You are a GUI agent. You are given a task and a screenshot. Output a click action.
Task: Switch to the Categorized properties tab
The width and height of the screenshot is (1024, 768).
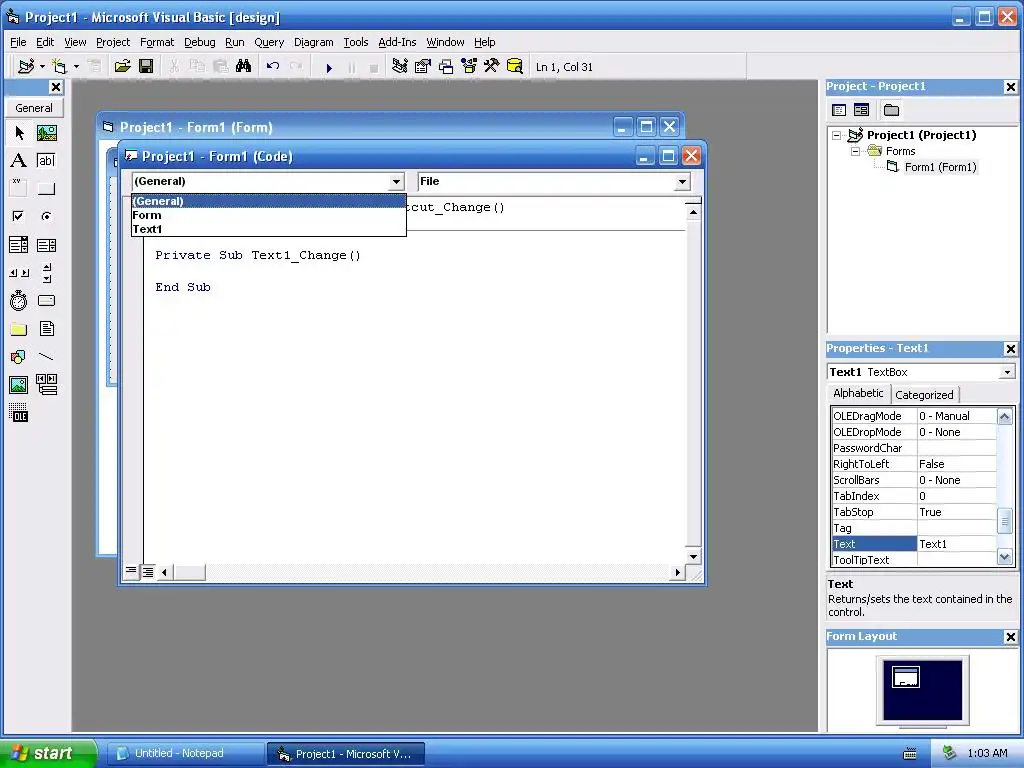tap(924, 394)
